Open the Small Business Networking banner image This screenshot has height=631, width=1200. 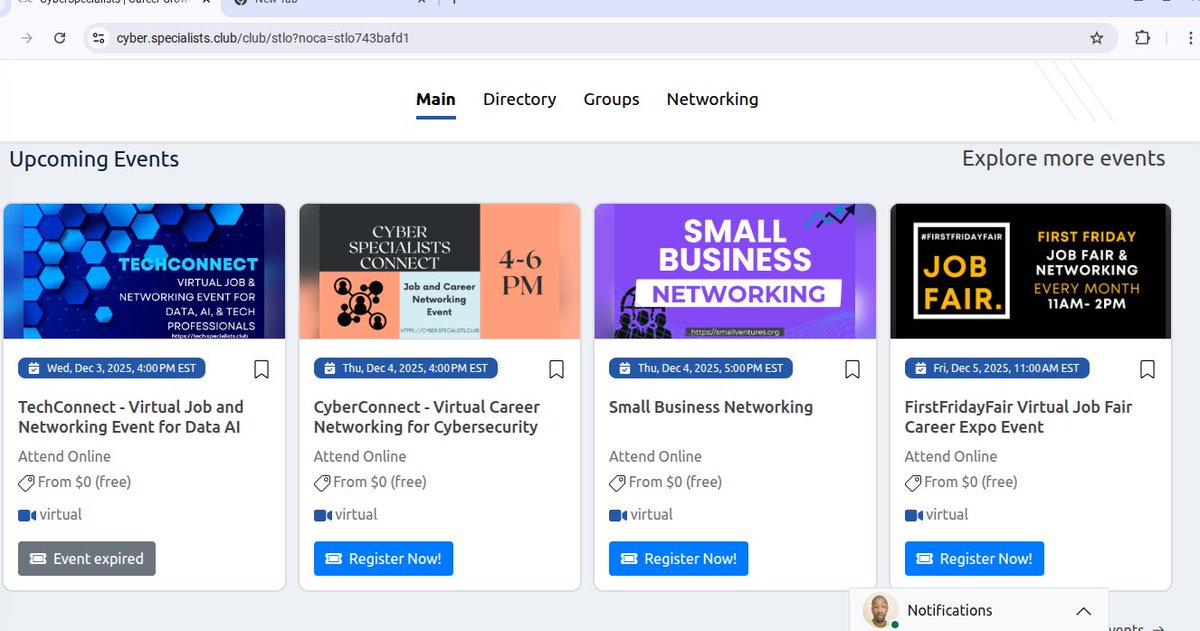[x=735, y=271]
